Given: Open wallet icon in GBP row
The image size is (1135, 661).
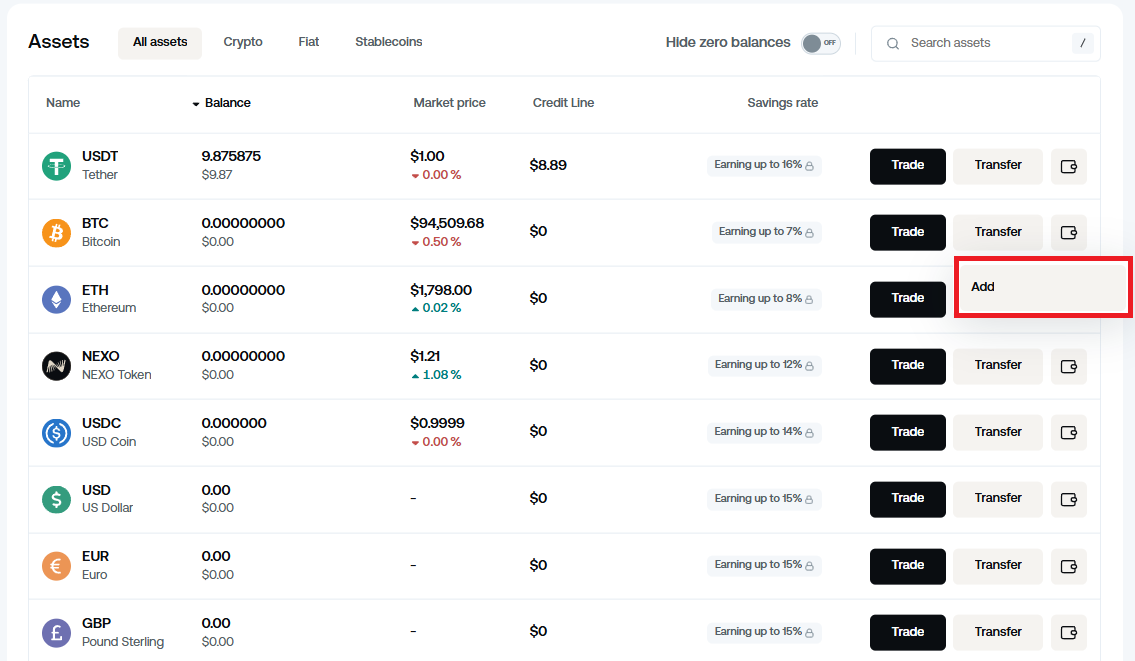Looking at the screenshot, I should click(x=1068, y=633).
